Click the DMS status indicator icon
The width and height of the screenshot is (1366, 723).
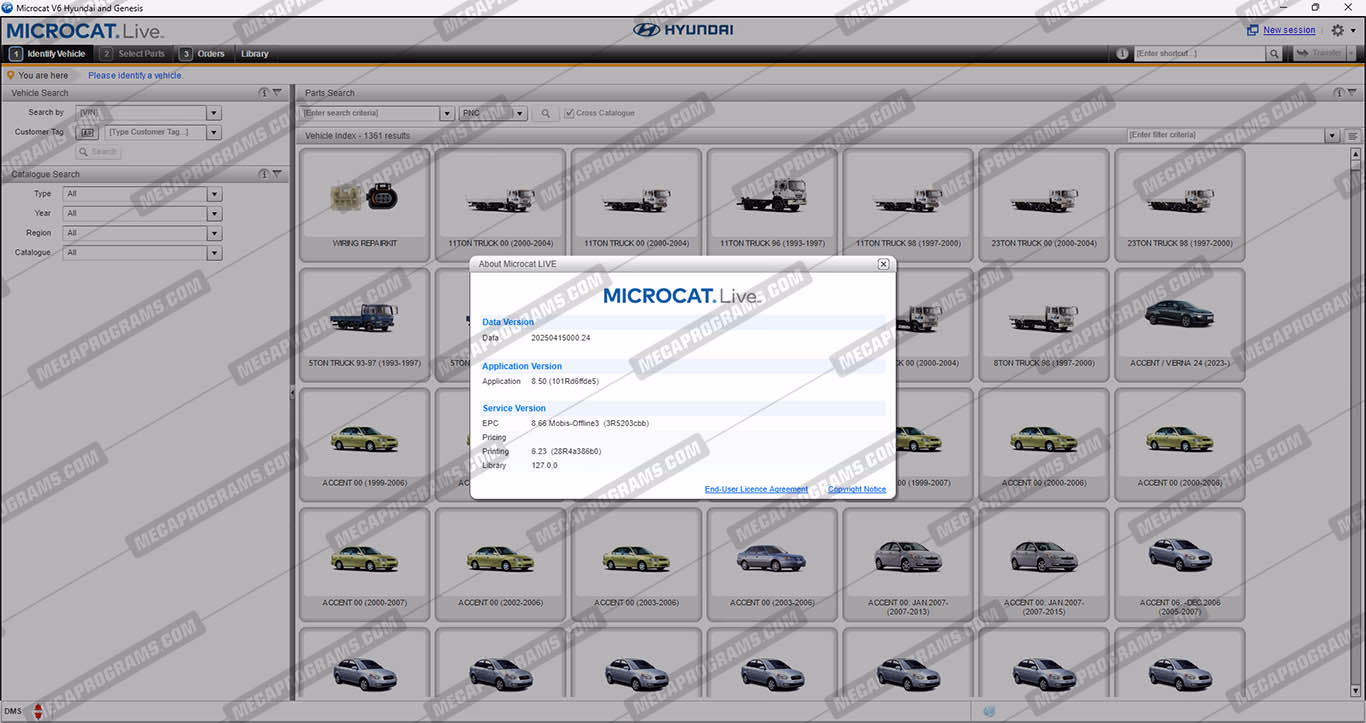click(x=38, y=711)
